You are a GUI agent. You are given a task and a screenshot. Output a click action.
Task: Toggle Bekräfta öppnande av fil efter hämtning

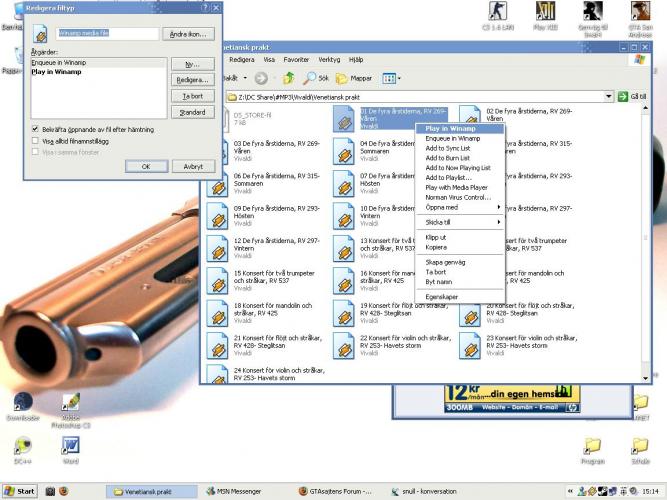36,130
